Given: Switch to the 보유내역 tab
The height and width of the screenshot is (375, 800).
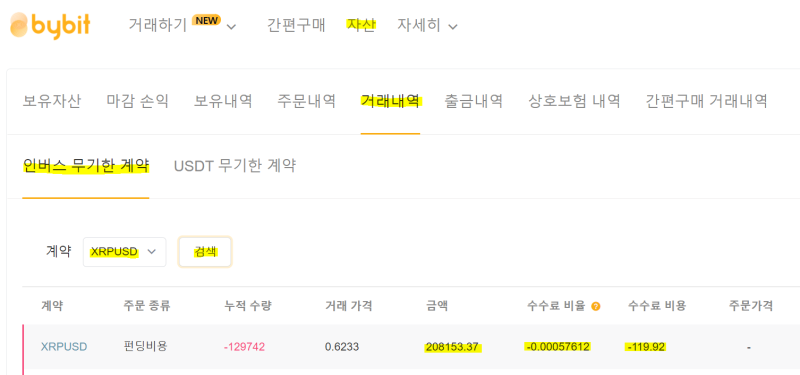Looking at the screenshot, I should coord(223,101).
